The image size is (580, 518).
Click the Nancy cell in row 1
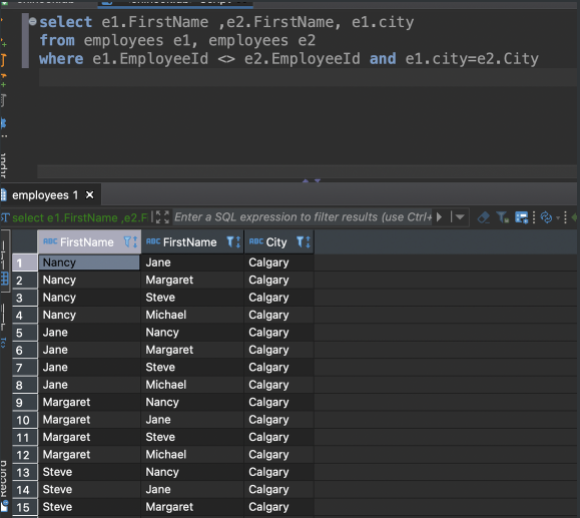point(89,263)
